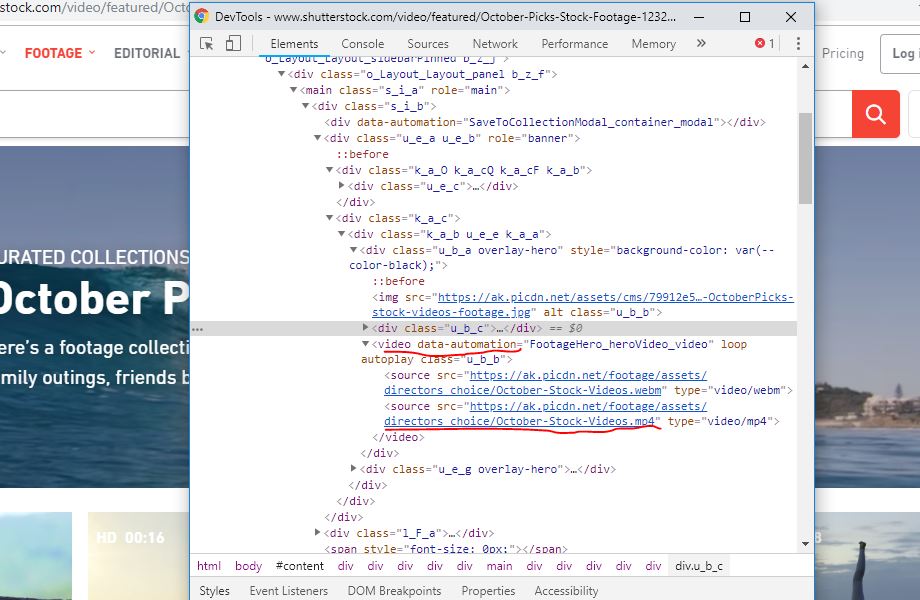Collapse the k_a_O k_a_cQ div node
920x600 pixels.
[x=329, y=170]
